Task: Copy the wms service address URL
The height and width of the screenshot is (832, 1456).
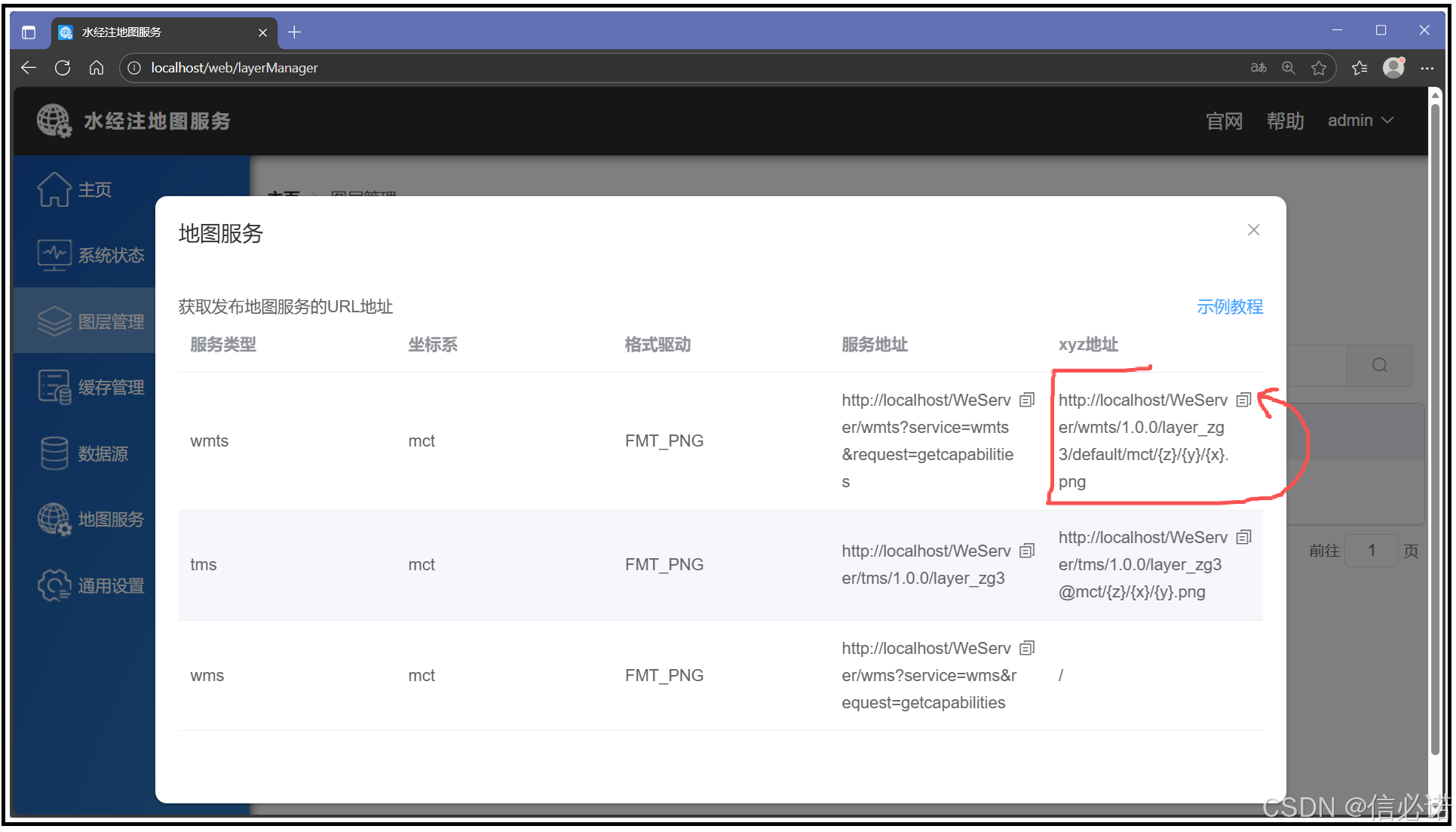Action: pos(1026,648)
